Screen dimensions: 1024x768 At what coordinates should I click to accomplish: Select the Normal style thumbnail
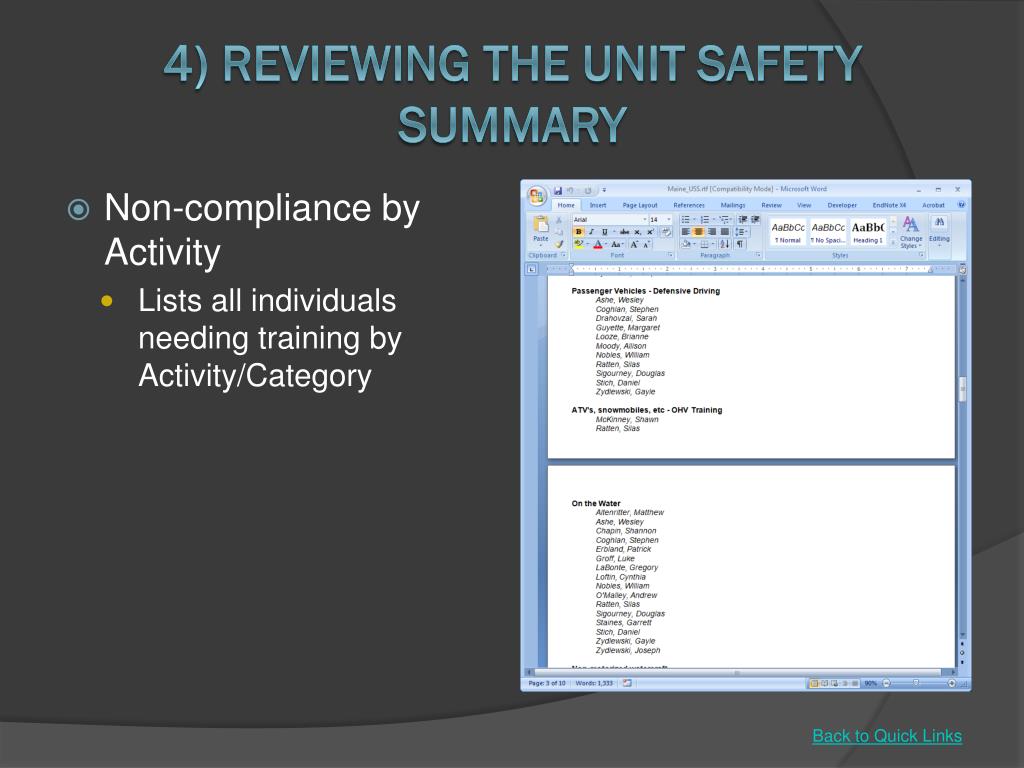(x=788, y=232)
